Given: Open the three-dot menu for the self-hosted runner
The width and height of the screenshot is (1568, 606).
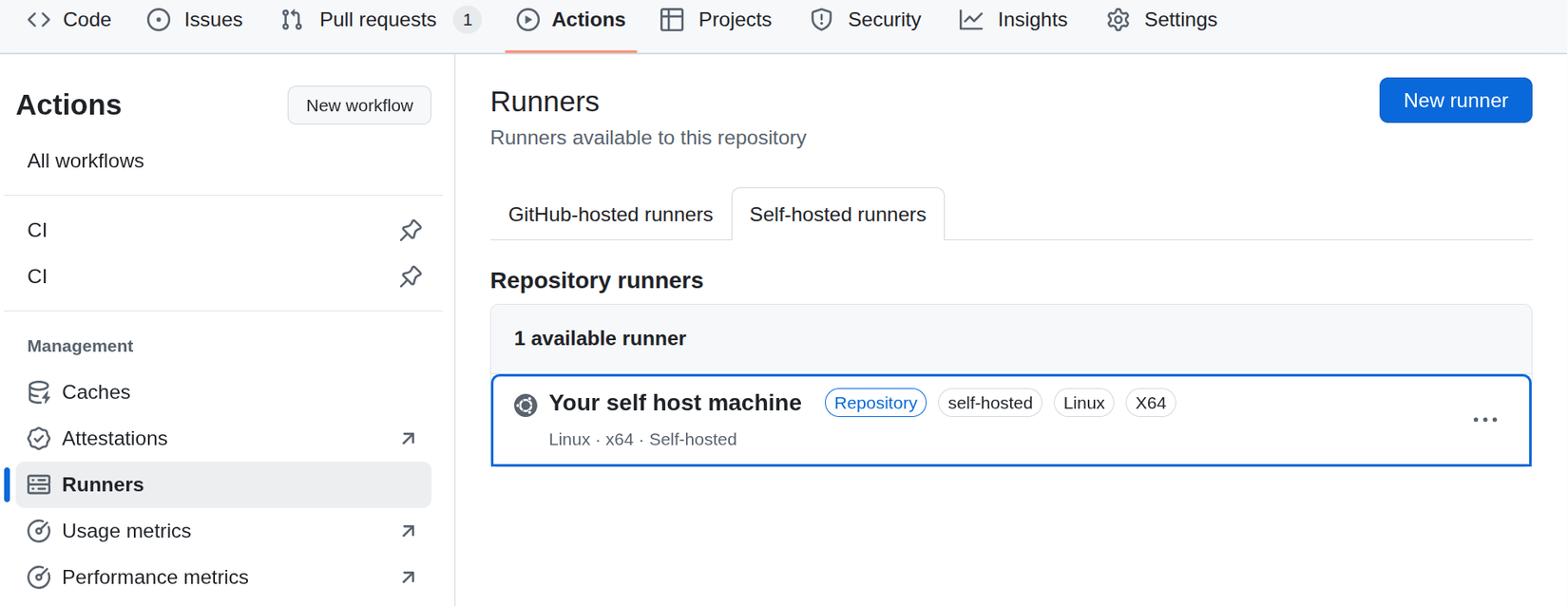Looking at the screenshot, I should pos(1484,420).
